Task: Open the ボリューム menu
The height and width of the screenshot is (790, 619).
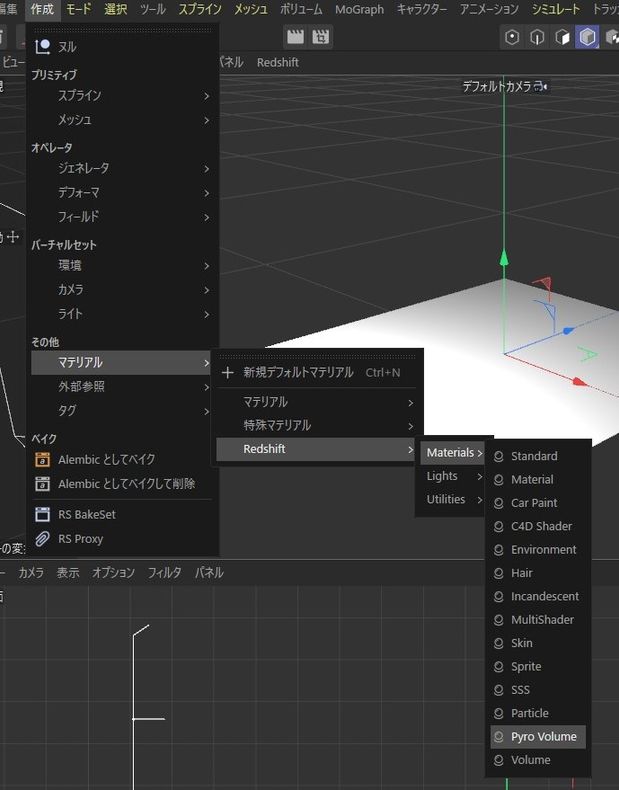Action: pyautogui.click(x=301, y=9)
